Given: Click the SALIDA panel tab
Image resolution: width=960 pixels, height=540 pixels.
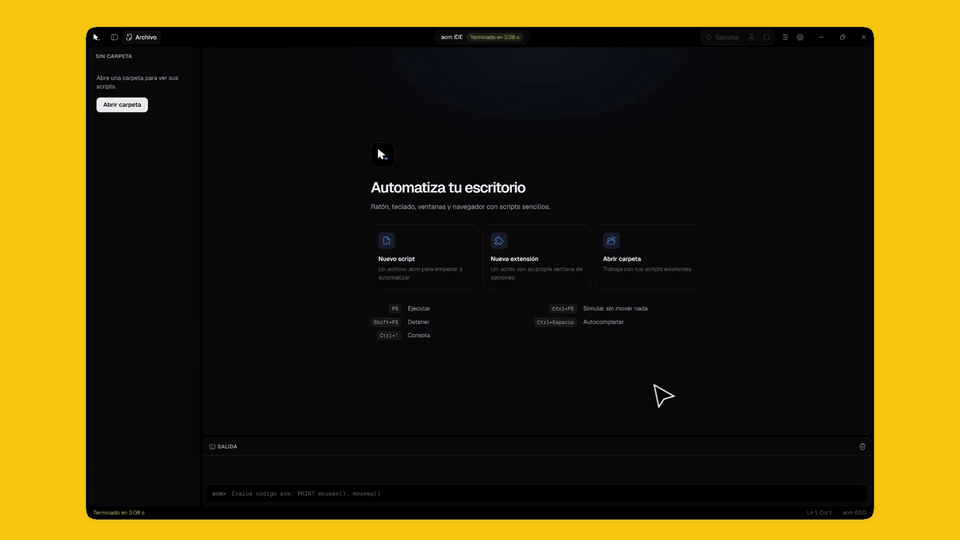Looking at the screenshot, I should pos(223,447).
